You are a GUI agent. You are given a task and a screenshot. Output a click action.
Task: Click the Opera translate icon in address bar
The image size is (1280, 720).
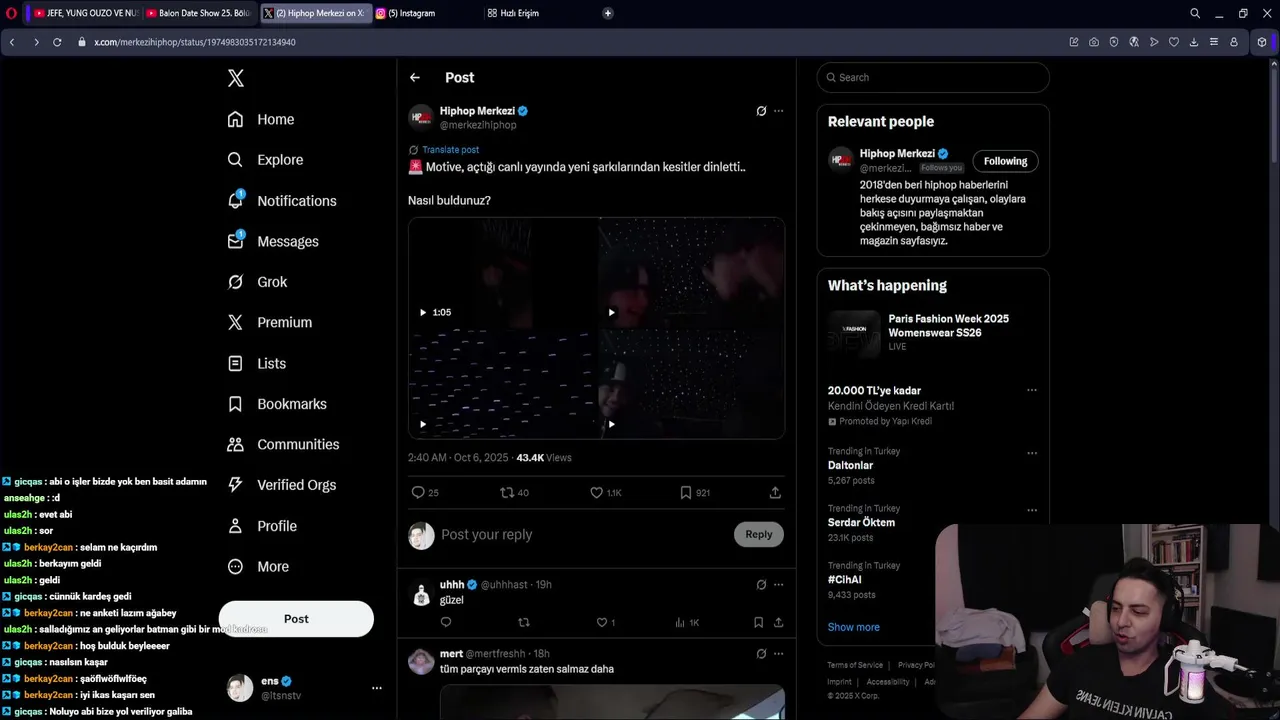point(1134,42)
